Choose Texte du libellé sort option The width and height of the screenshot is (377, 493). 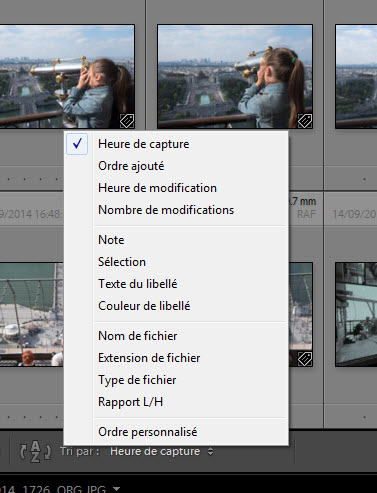pyautogui.click(x=176, y=284)
